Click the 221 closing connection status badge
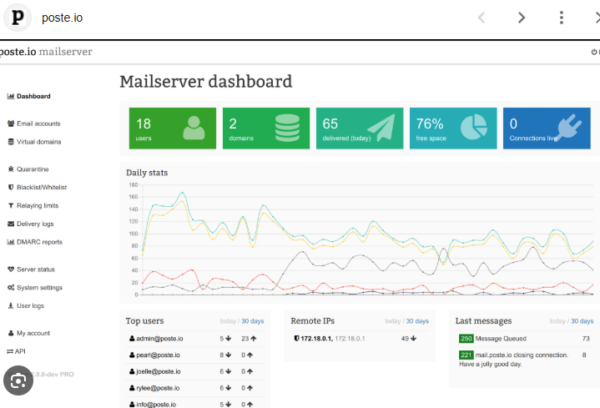This screenshot has height=408, width=600. click(466, 355)
